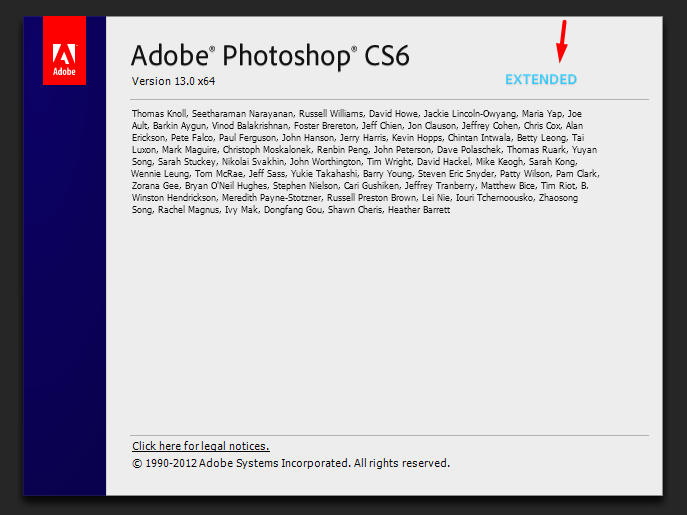Click the name Meredith Payne-Stotzner
Viewport: 687px width, 515px height.
tap(271, 198)
